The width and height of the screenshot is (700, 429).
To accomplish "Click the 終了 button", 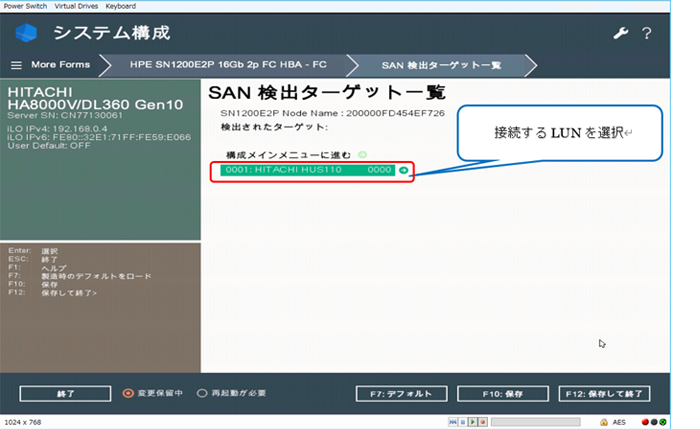I will [65, 394].
